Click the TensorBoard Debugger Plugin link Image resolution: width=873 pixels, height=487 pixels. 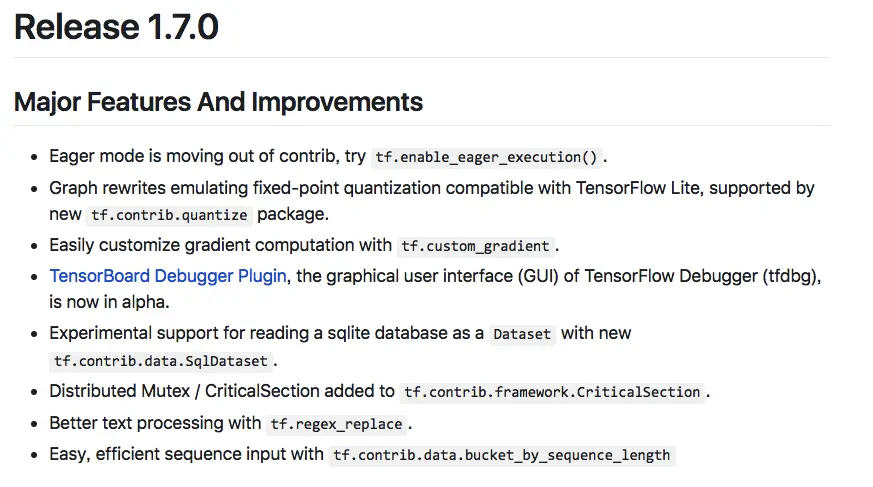[x=168, y=275]
